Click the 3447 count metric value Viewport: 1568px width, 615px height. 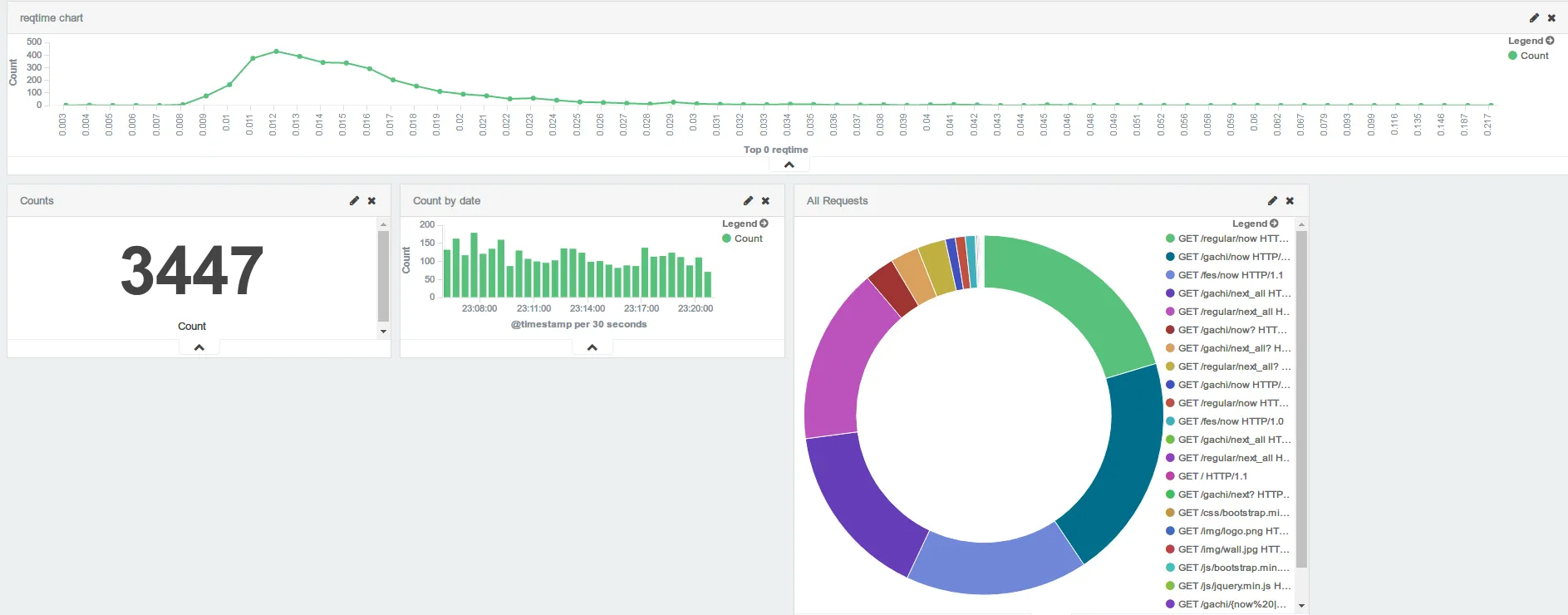point(192,271)
